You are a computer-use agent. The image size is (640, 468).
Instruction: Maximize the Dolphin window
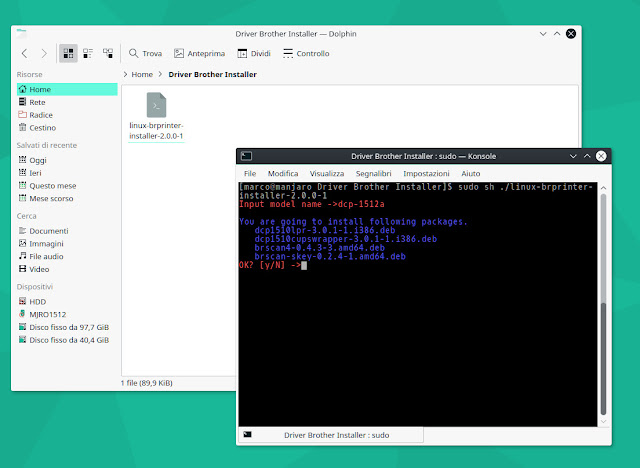point(557,34)
